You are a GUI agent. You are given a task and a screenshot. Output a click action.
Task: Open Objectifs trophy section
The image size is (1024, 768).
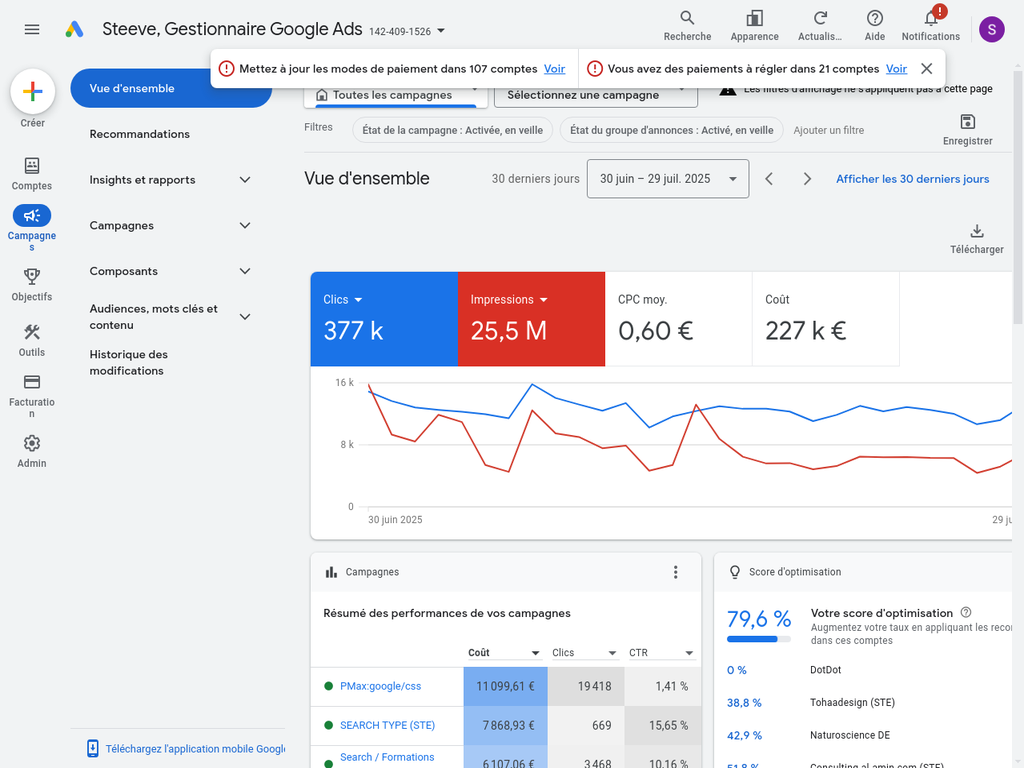coord(31,285)
